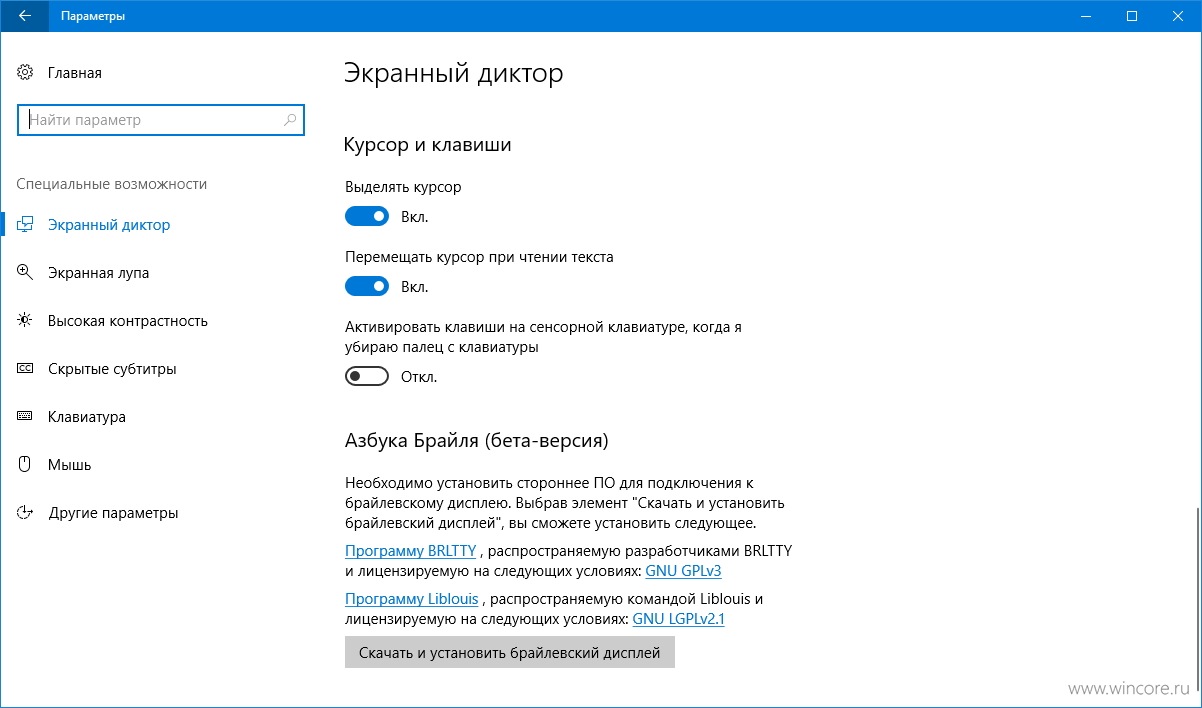Click the Экранный диктор page title
The image size is (1202, 708).
coord(454,73)
